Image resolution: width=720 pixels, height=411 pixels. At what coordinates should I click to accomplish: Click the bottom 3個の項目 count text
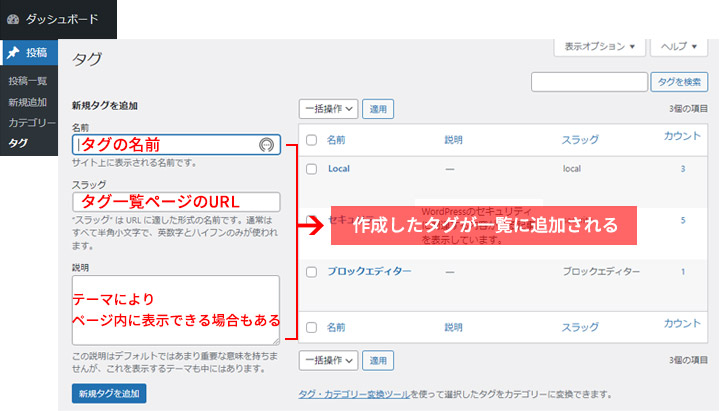tap(688, 360)
